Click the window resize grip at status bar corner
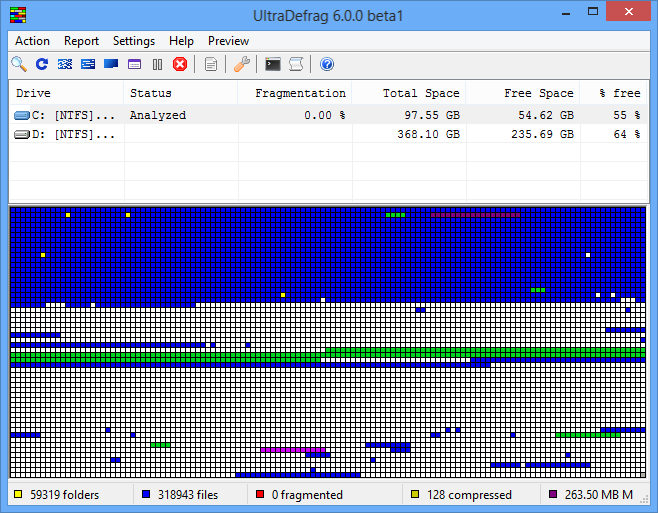Image resolution: width=658 pixels, height=513 pixels. pos(644,499)
